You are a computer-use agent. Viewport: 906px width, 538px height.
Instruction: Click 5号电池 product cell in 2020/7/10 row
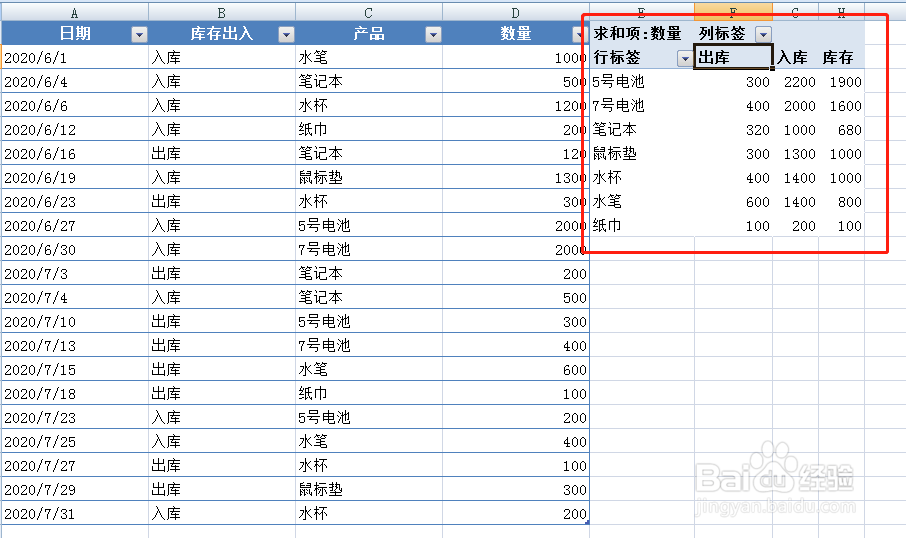[x=369, y=321]
